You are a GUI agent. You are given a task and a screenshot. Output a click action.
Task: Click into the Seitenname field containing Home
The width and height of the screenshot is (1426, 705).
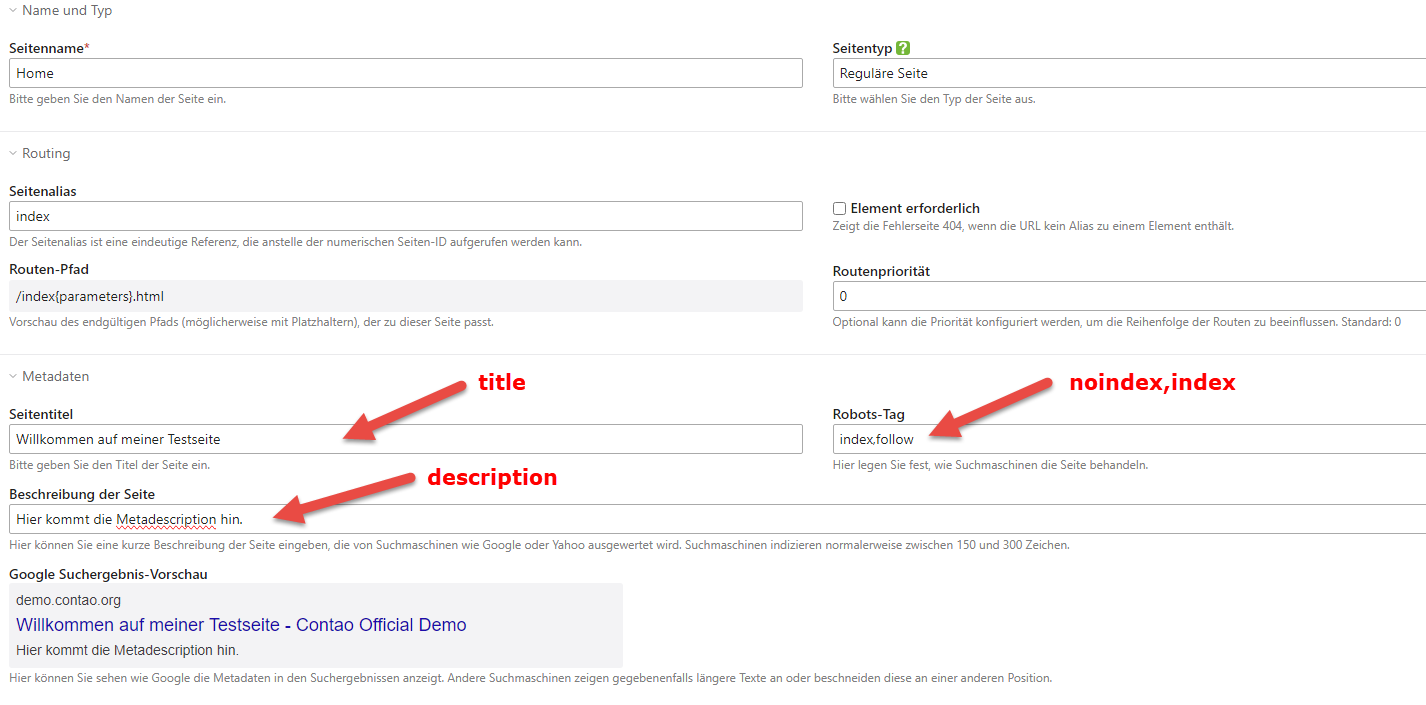405,73
